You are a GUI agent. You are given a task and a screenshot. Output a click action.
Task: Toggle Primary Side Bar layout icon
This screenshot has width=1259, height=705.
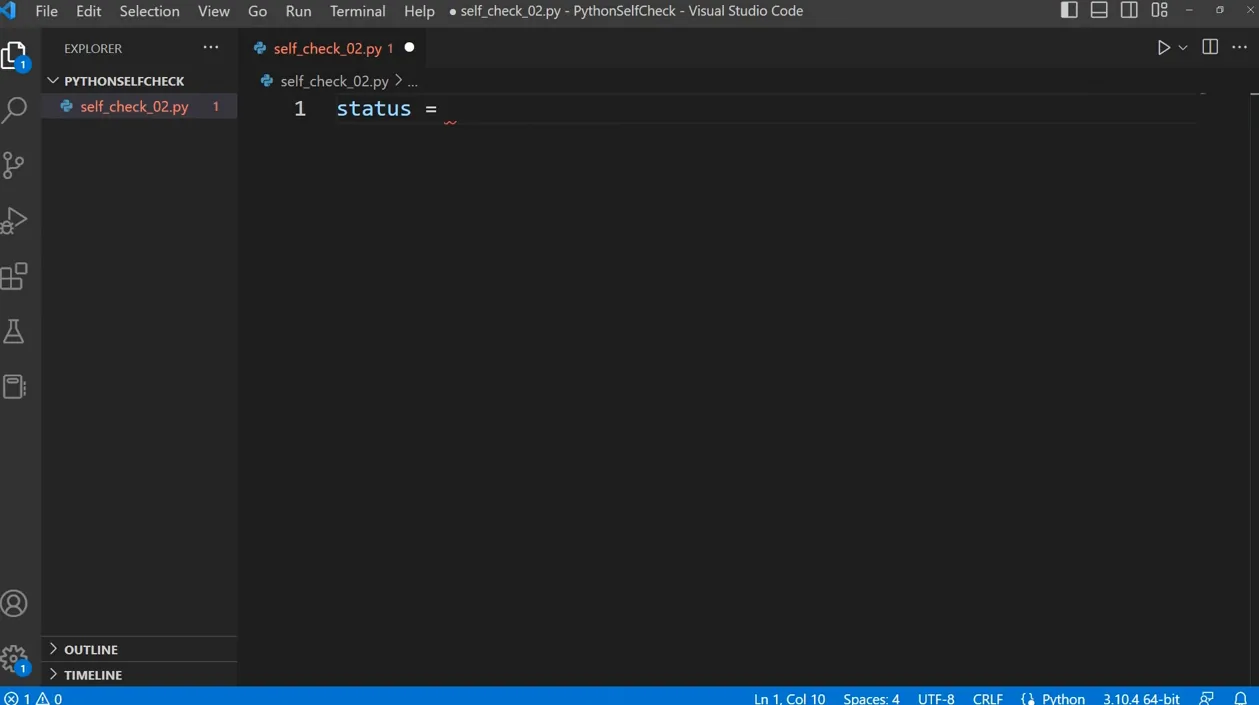point(1069,10)
